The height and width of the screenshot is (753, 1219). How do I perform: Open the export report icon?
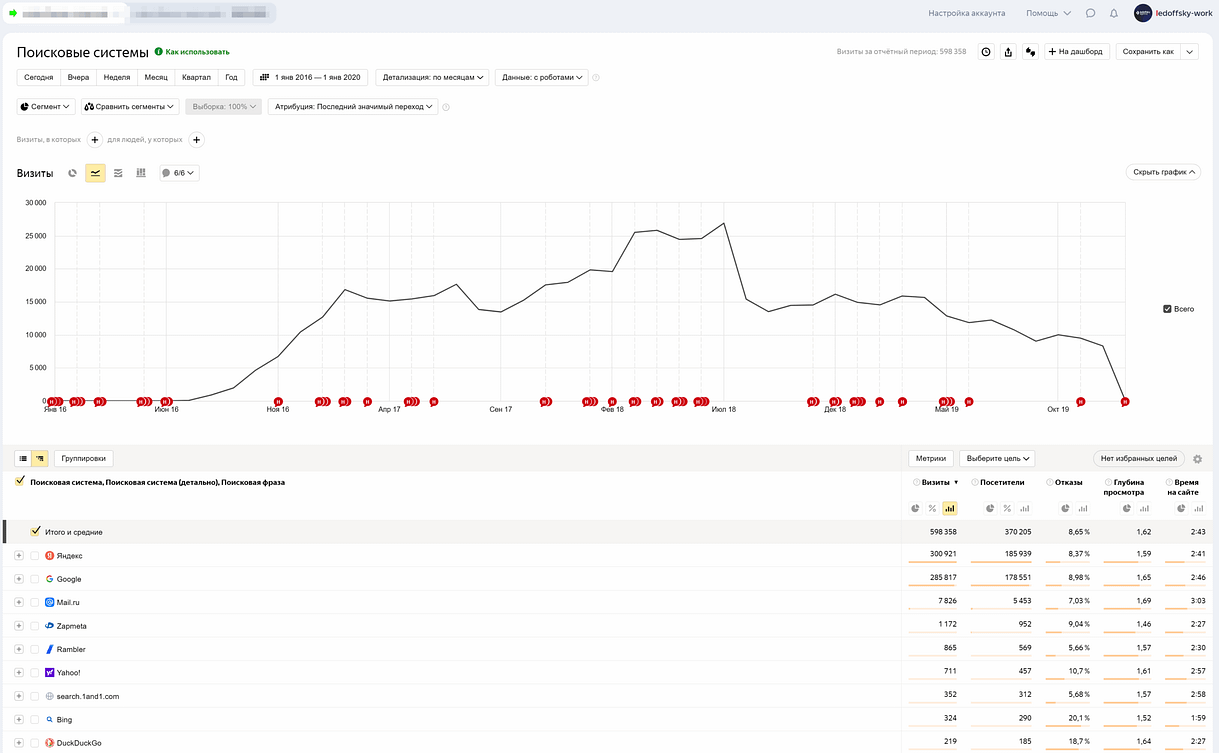tap(1008, 52)
